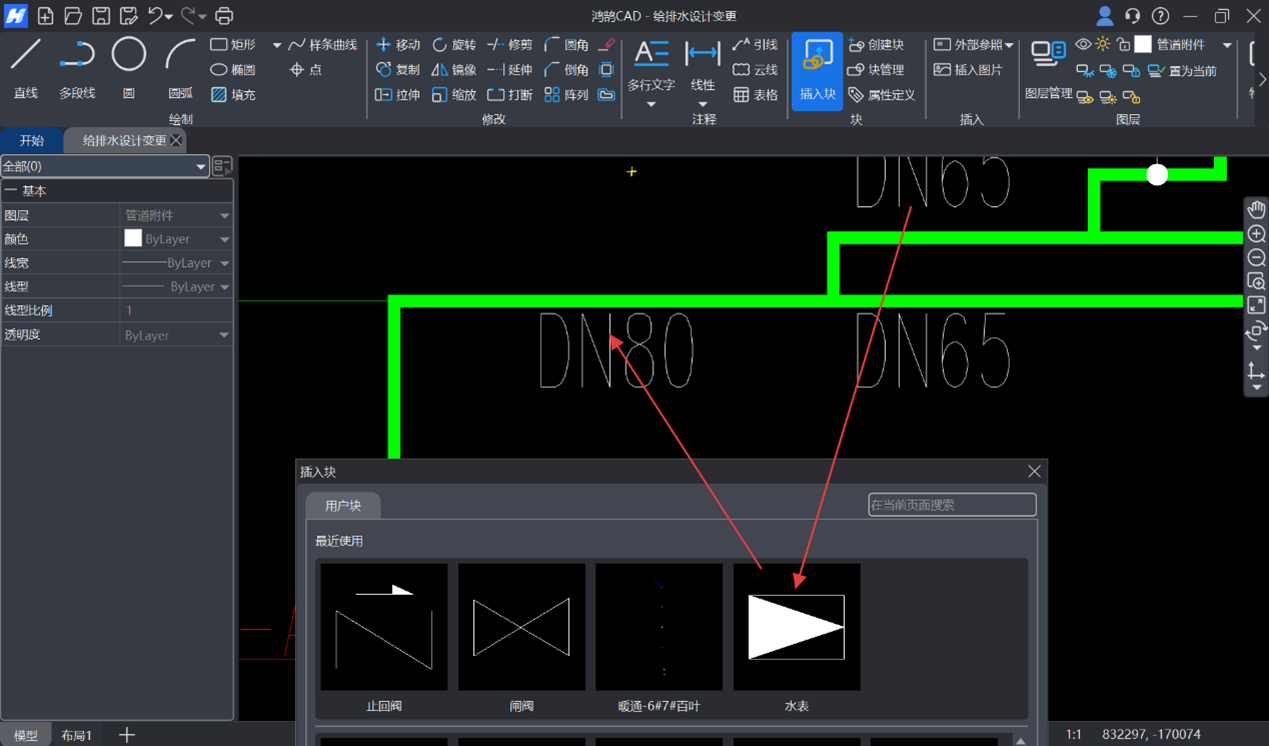Click the 镜像 mirror tool

click(454, 70)
